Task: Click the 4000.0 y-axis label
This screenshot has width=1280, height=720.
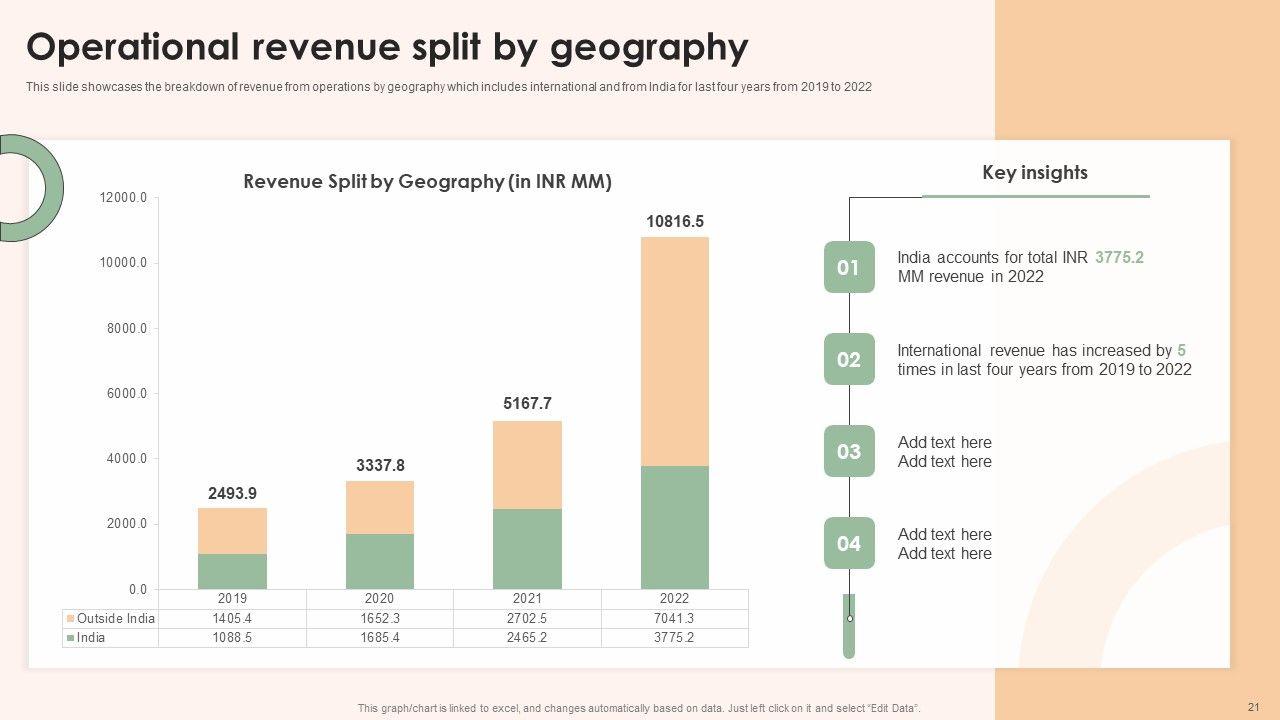Action: [127, 459]
